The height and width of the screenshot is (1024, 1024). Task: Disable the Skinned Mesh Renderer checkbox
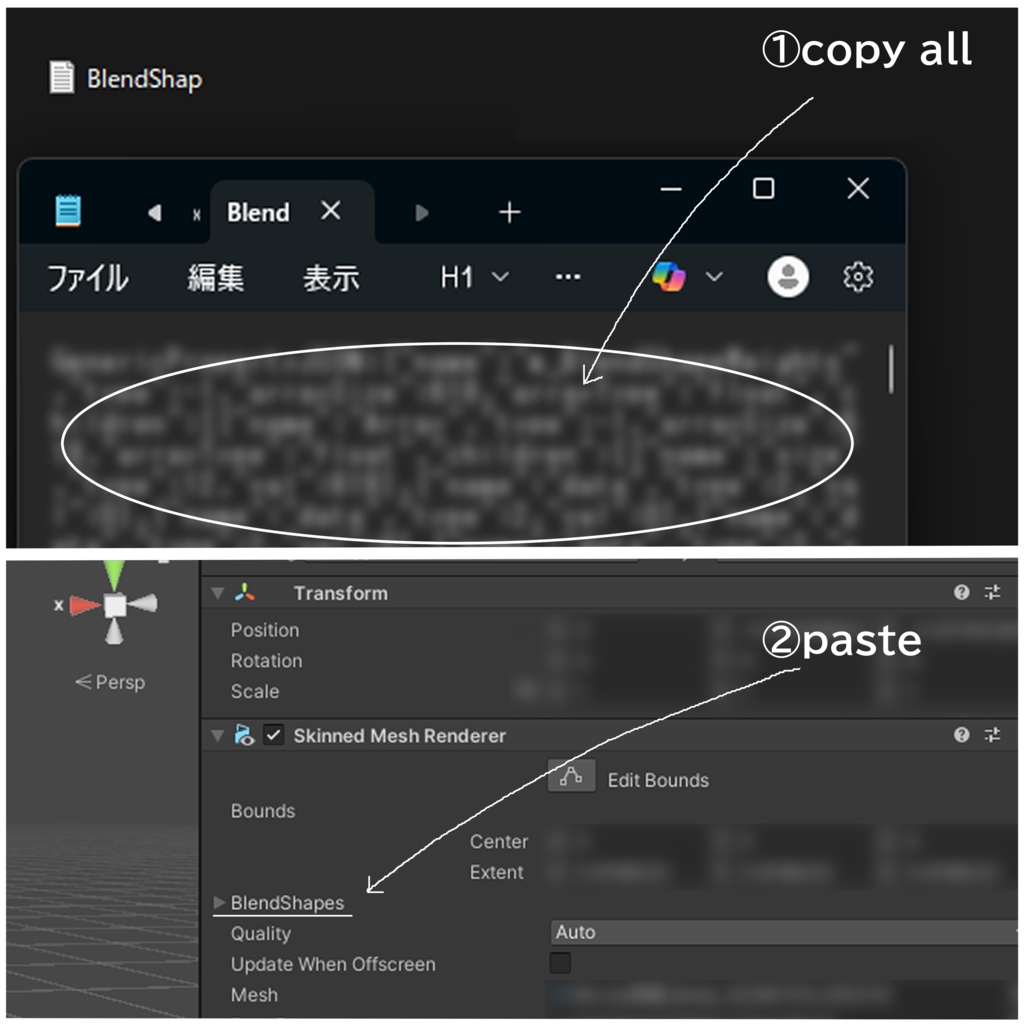(273, 735)
